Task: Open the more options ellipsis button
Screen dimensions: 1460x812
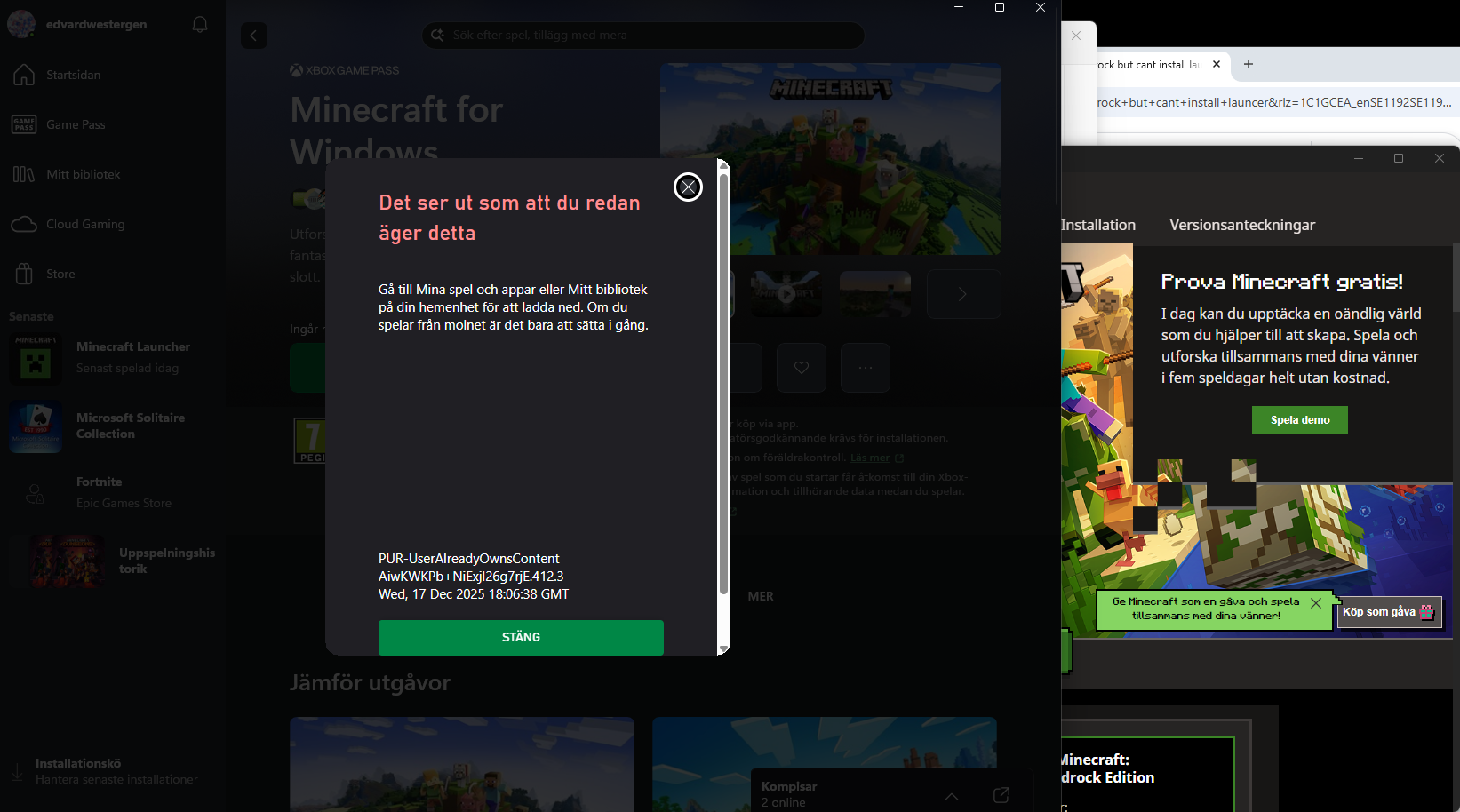Action: [866, 368]
